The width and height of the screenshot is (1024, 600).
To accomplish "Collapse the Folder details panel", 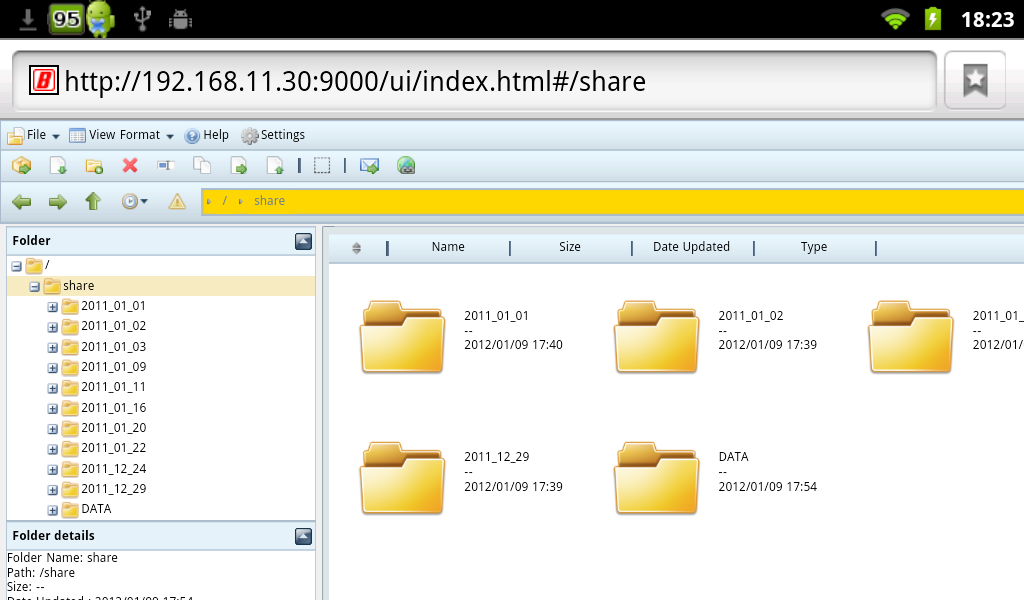I will [x=303, y=537].
